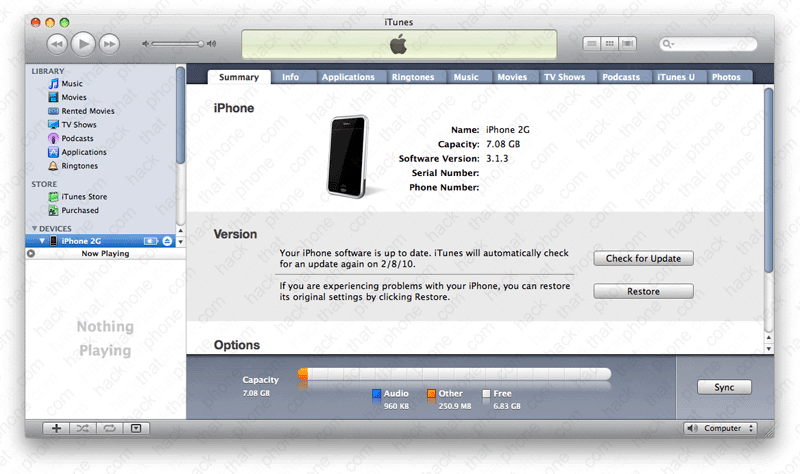The height and width of the screenshot is (474, 800).
Task: Click the search magnifier icon
Action: click(x=667, y=44)
